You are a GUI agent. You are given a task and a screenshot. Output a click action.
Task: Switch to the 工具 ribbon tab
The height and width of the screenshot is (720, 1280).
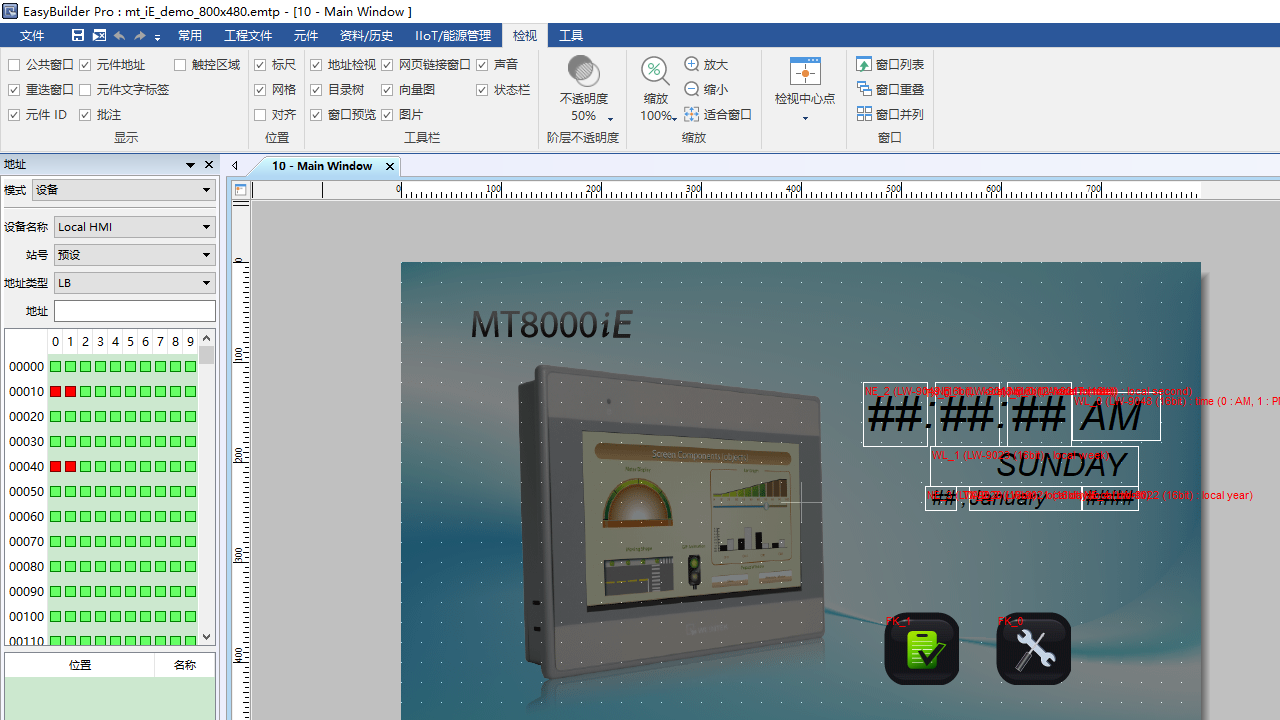coord(571,35)
